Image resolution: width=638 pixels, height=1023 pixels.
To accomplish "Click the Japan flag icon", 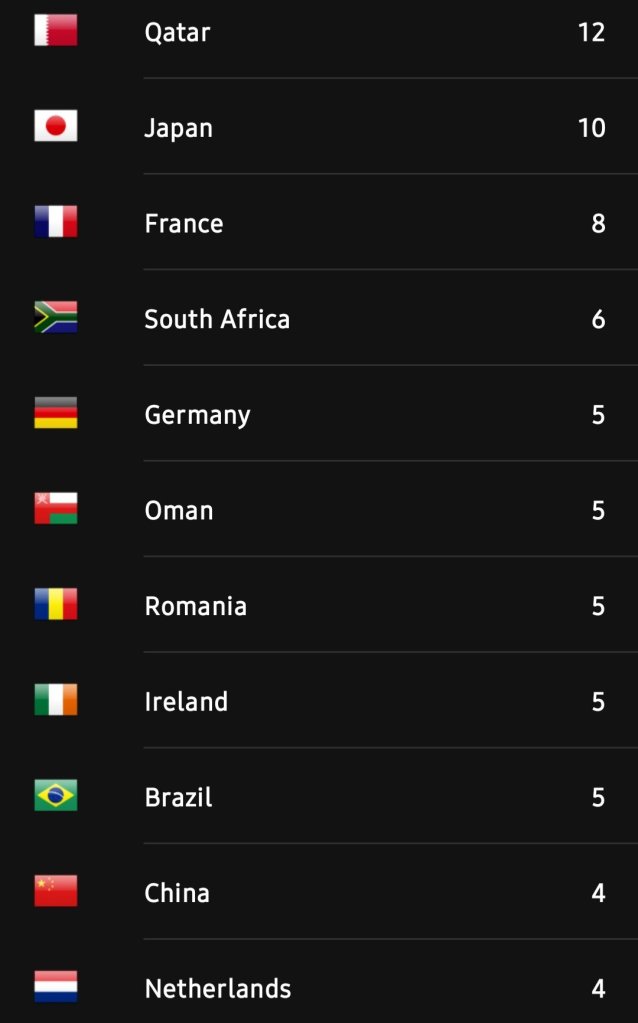I will [x=55, y=127].
